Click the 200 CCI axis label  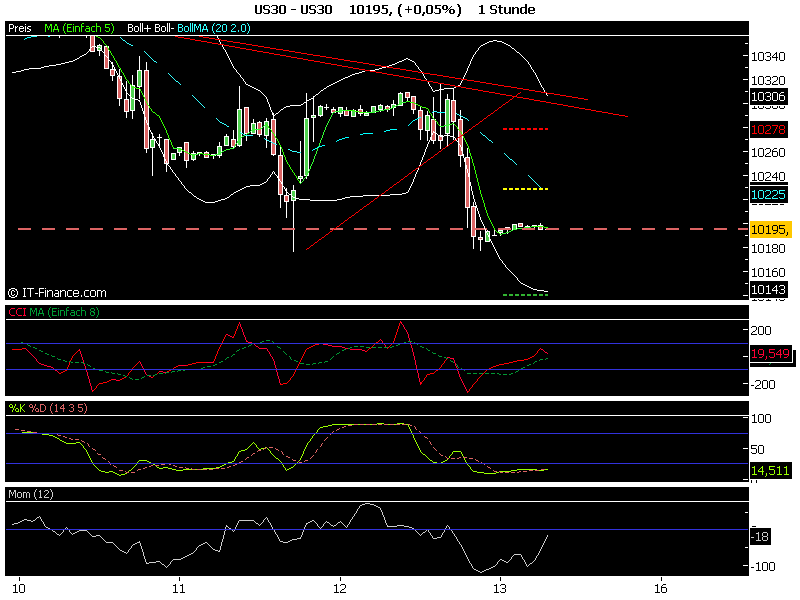tap(761, 330)
